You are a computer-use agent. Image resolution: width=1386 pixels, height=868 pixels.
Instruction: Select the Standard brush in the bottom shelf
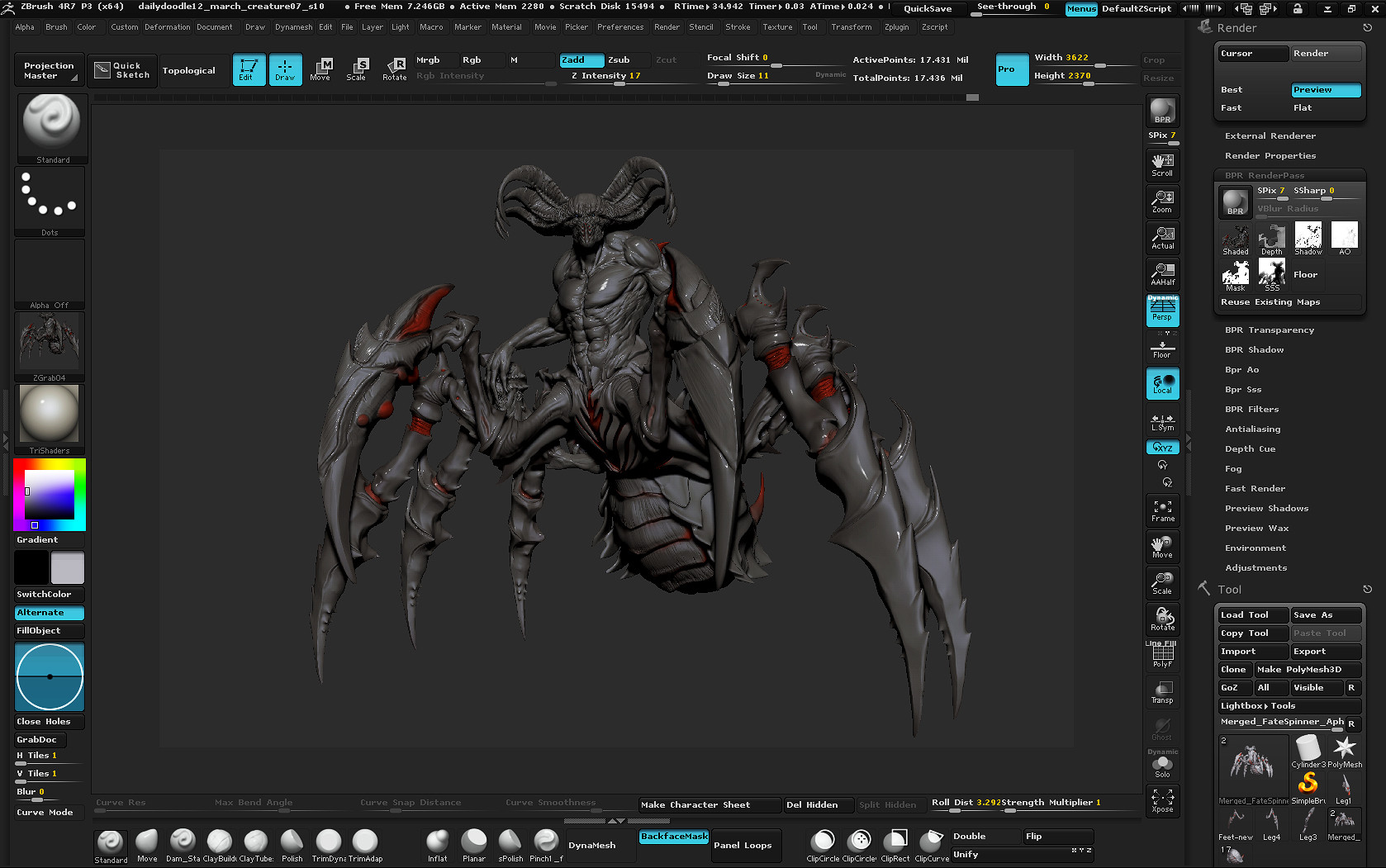click(111, 846)
